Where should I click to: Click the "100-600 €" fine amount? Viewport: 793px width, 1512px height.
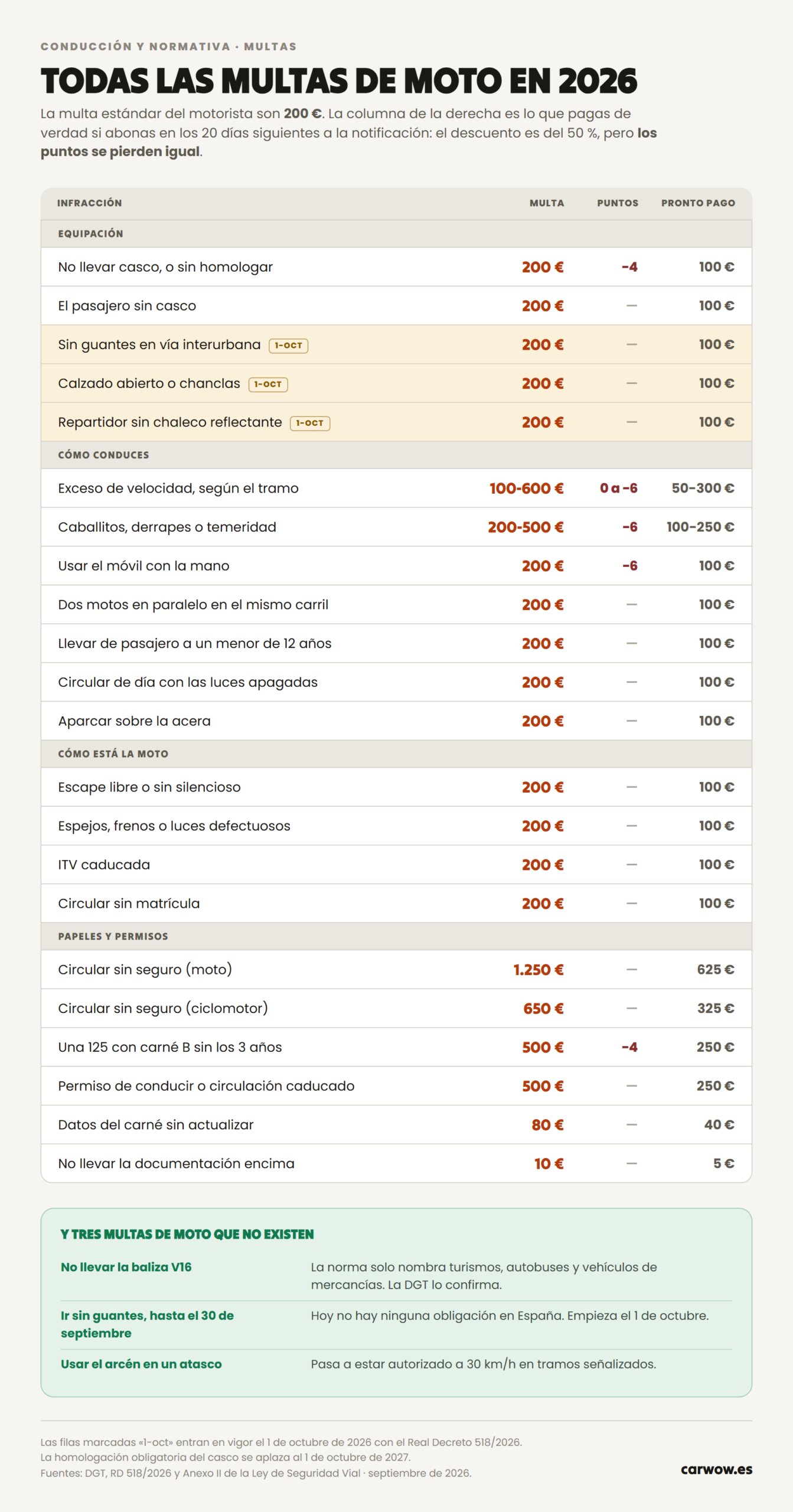[527, 488]
